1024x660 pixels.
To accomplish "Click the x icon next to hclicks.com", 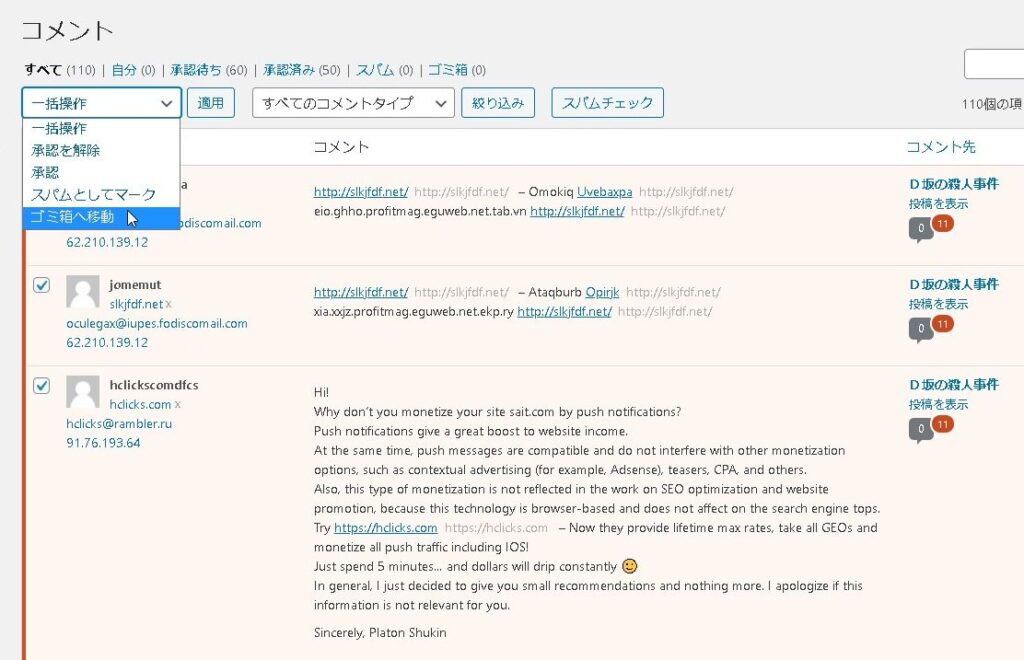I will [178, 405].
